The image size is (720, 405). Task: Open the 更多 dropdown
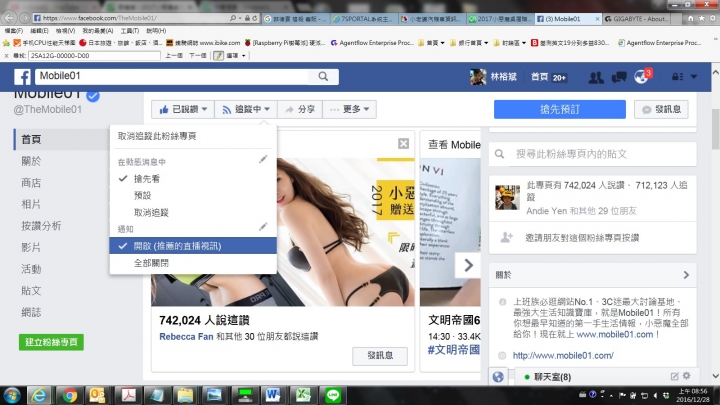click(x=349, y=109)
